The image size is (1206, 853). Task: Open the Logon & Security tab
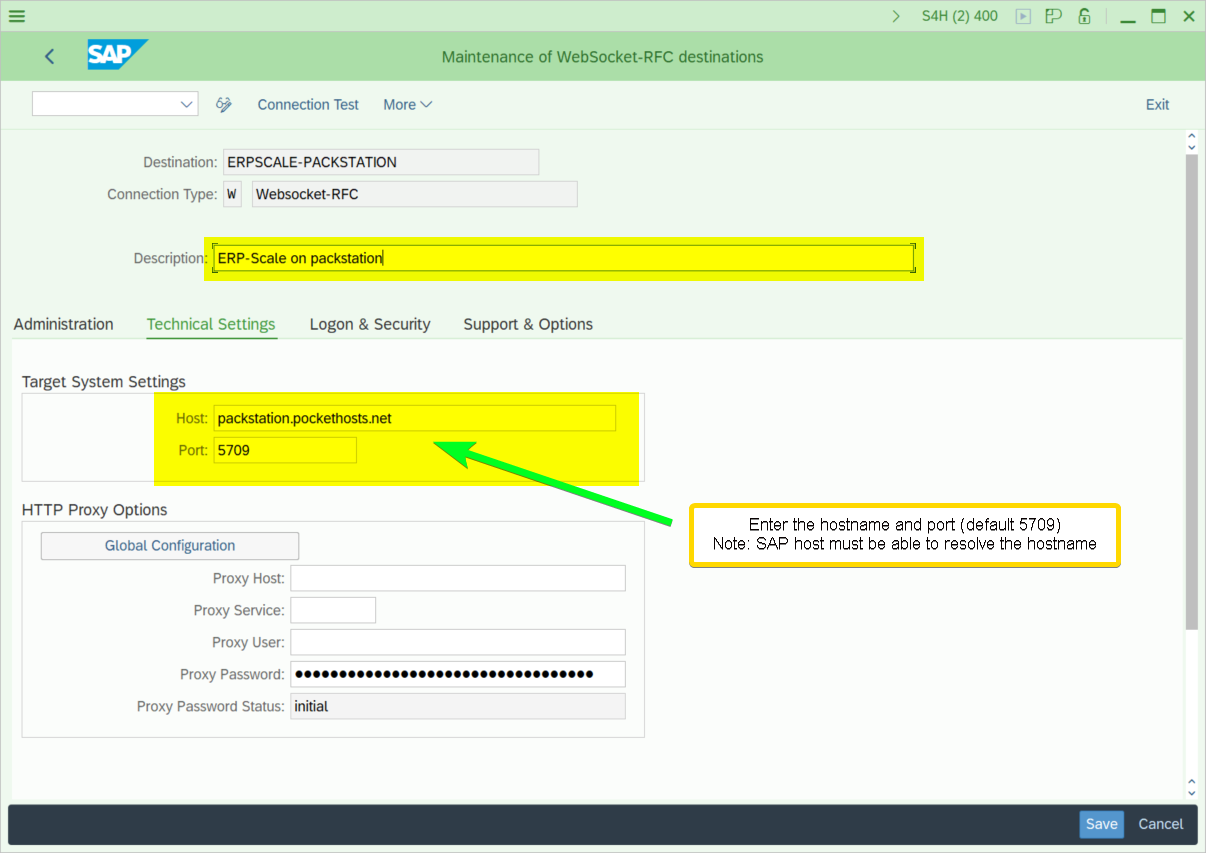point(370,324)
